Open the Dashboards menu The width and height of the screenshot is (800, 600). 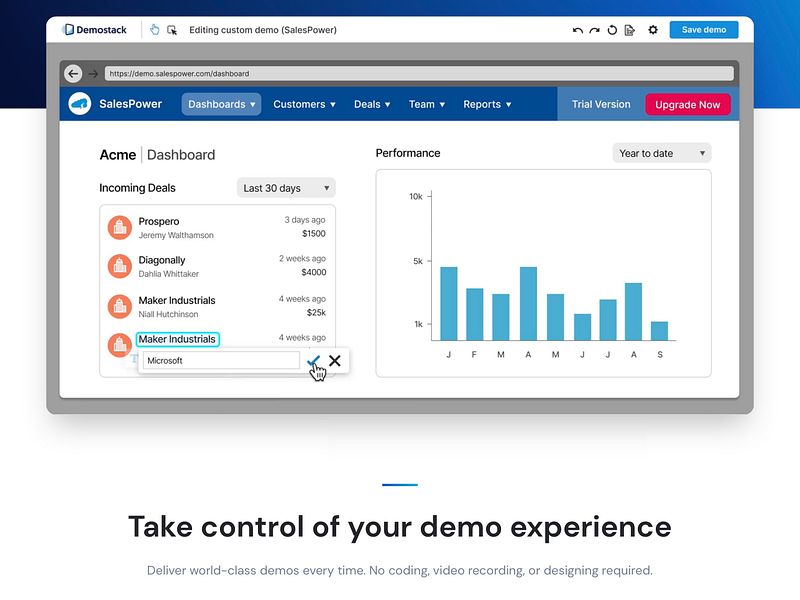tap(221, 104)
